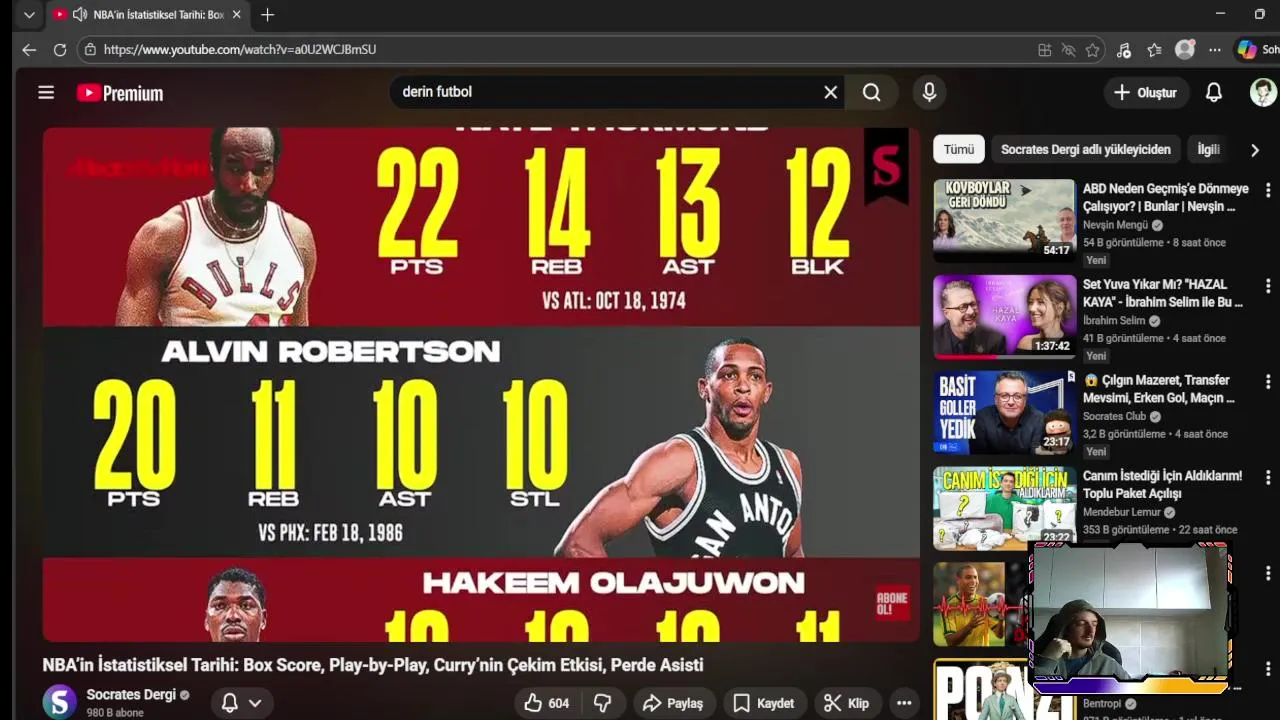Open Edge settings and more ellipsis
Image resolution: width=1280 pixels, height=720 pixels.
(1215, 50)
